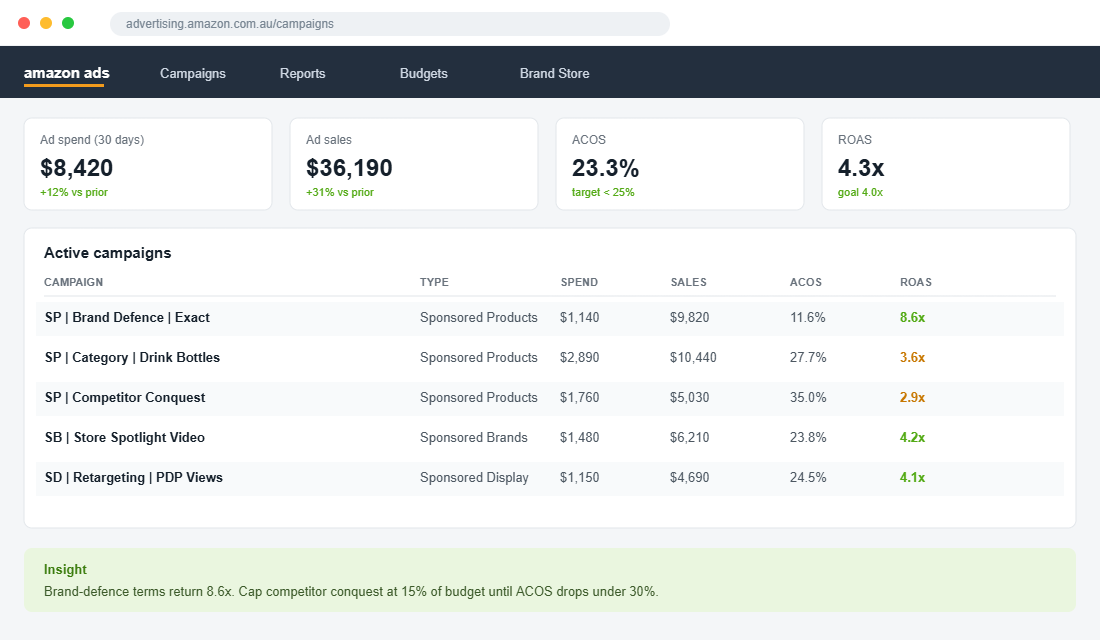Viewport: 1100px width, 640px height.
Task: Select the Ad spend (30 days) card
Action: 148,164
